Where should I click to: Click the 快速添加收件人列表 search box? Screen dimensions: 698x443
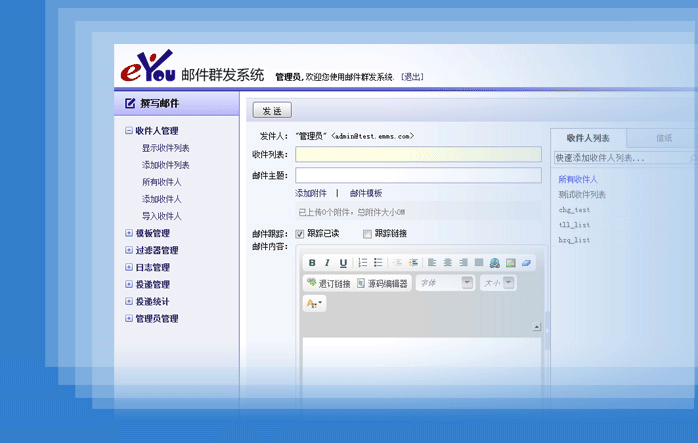[625, 158]
